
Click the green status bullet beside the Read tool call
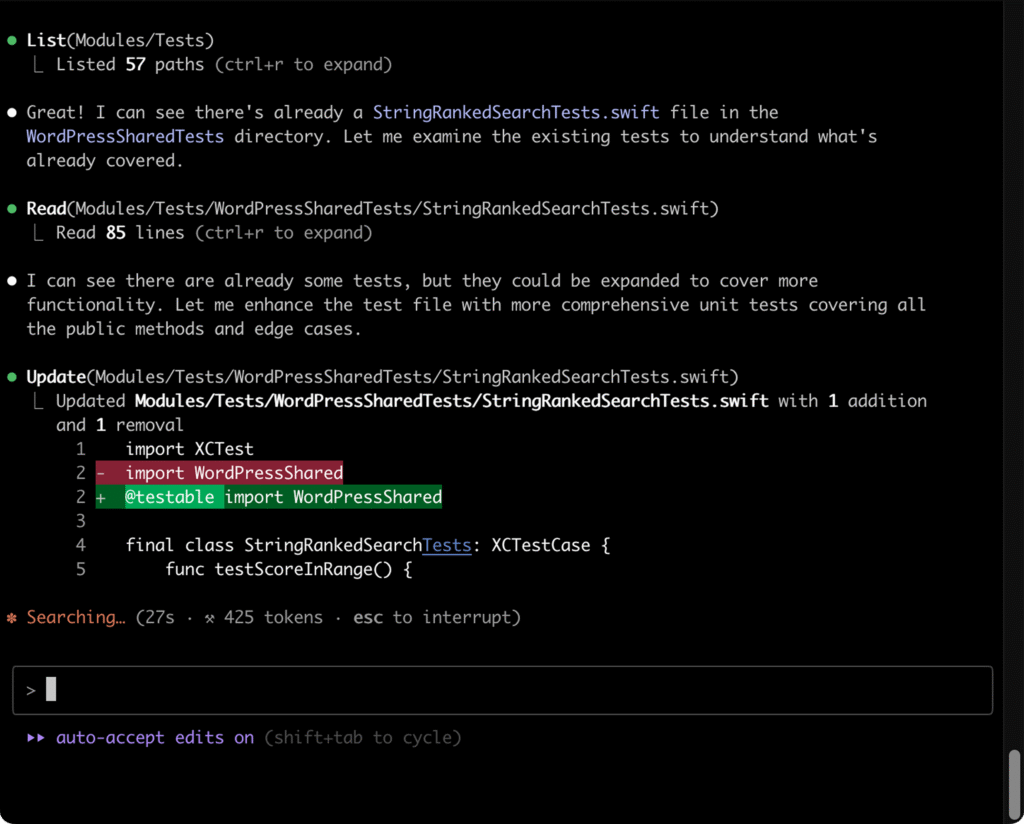(12, 209)
